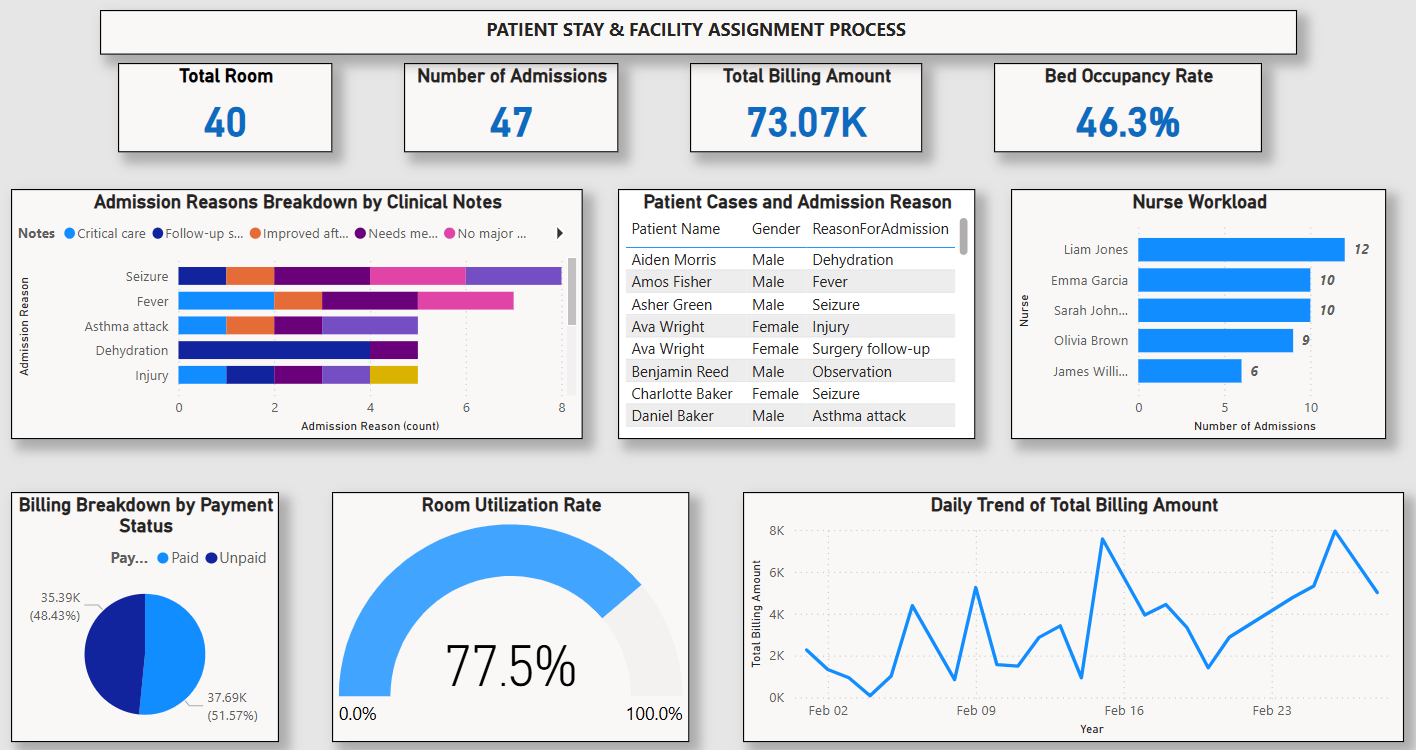The image size is (1416, 750).
Task: Expand hidden legend items via right arrow
Action: tap(561, 233)
